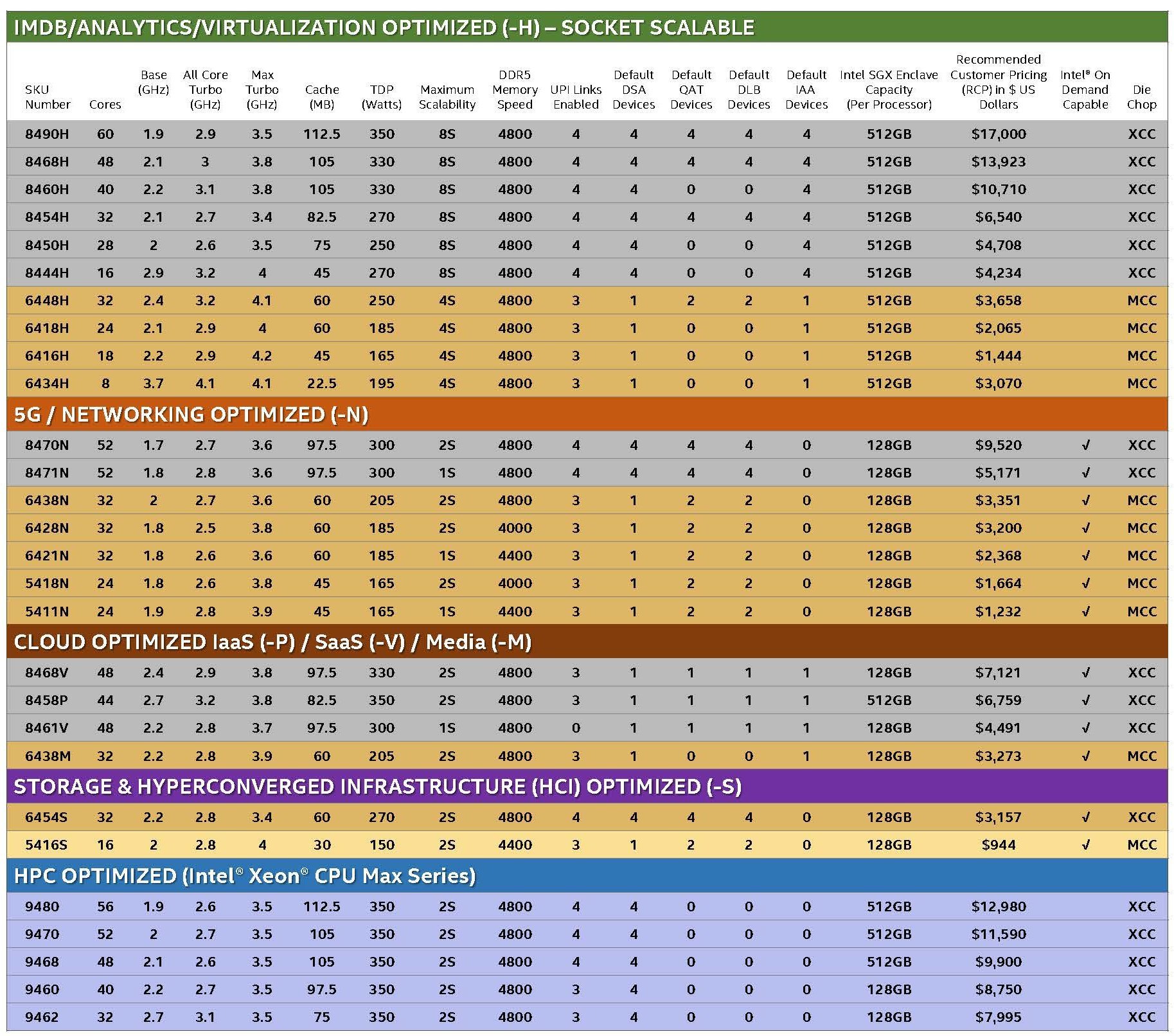Click the Recommended Customer Pricing column header
The height and width of the screenshot is (1036, 1174).
point(998,82)
